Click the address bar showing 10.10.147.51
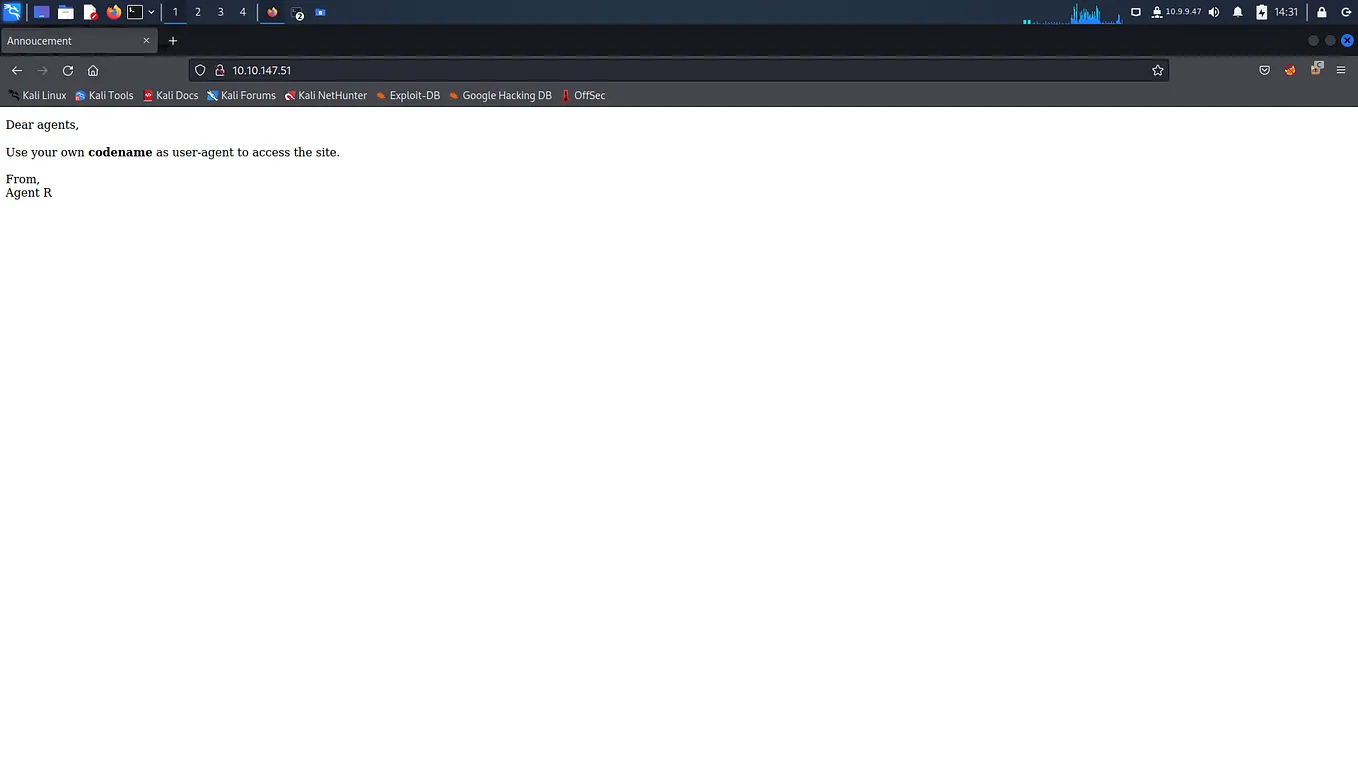 pos(261,70)
